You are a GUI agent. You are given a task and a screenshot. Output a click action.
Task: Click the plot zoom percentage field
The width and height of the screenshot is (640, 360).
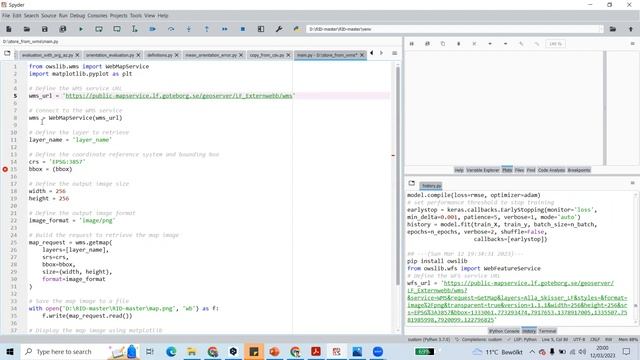[556, 44]
